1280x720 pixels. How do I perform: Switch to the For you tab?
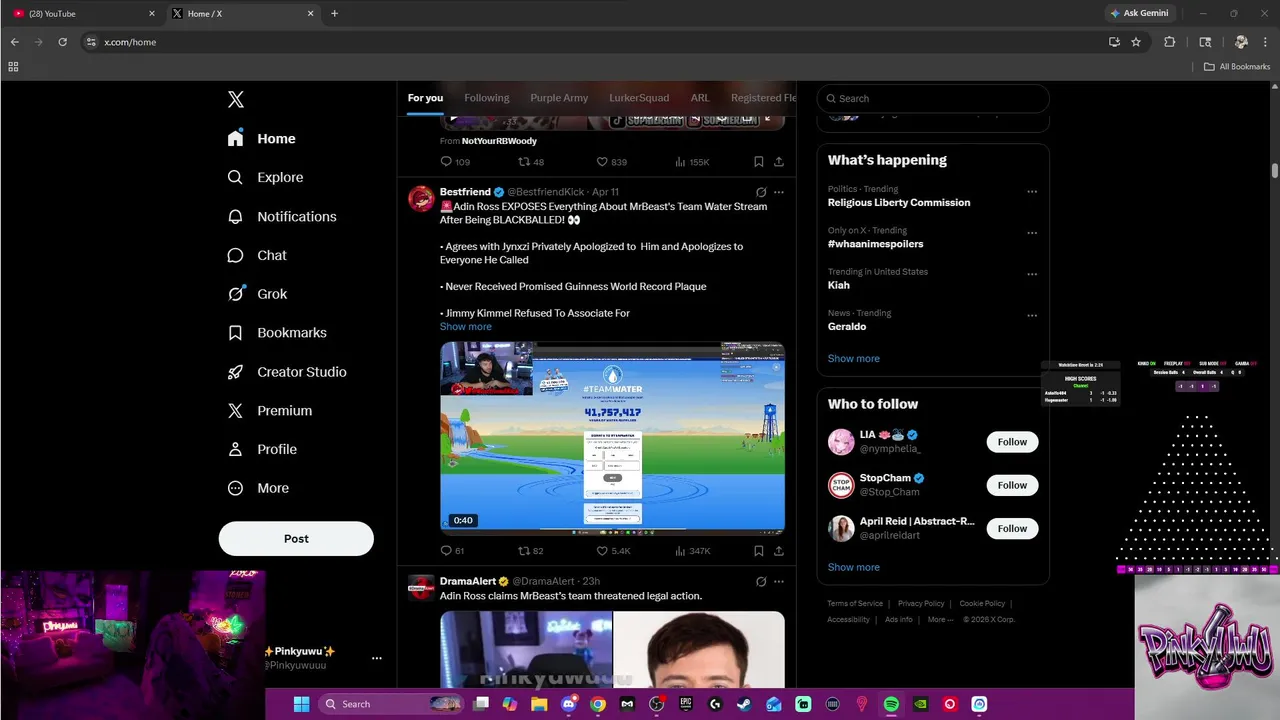pyautogui.click(x=425, y=98)
